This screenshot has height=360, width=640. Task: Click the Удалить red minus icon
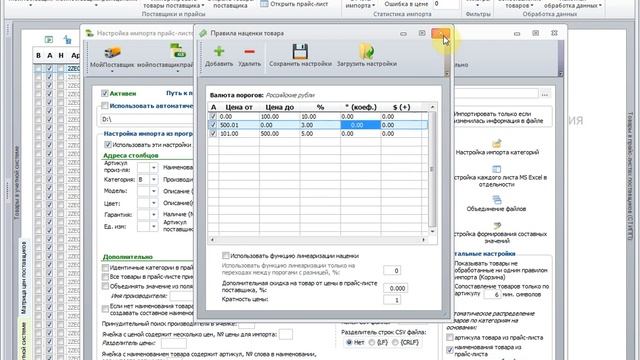point(249,51)
